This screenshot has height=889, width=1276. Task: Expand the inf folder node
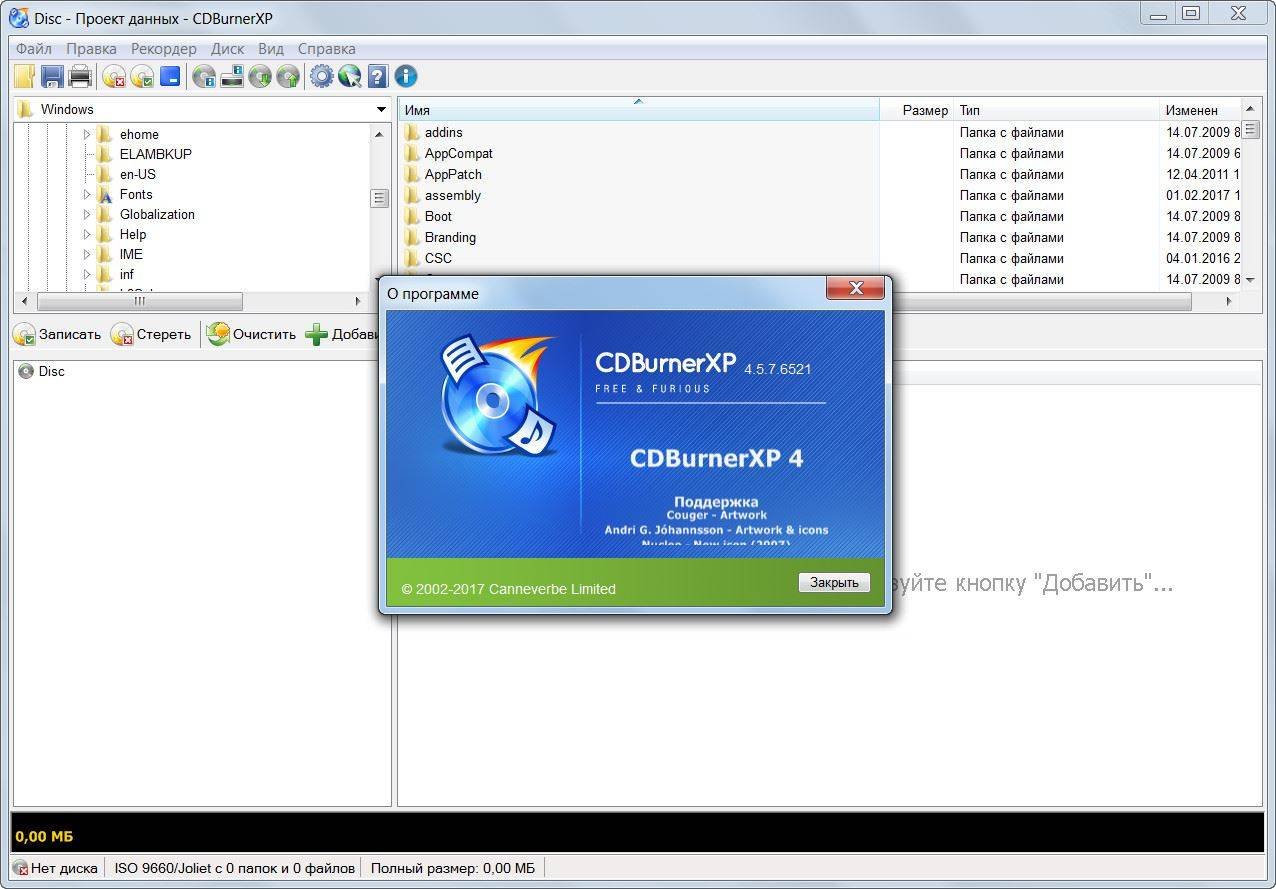(87, 274)
